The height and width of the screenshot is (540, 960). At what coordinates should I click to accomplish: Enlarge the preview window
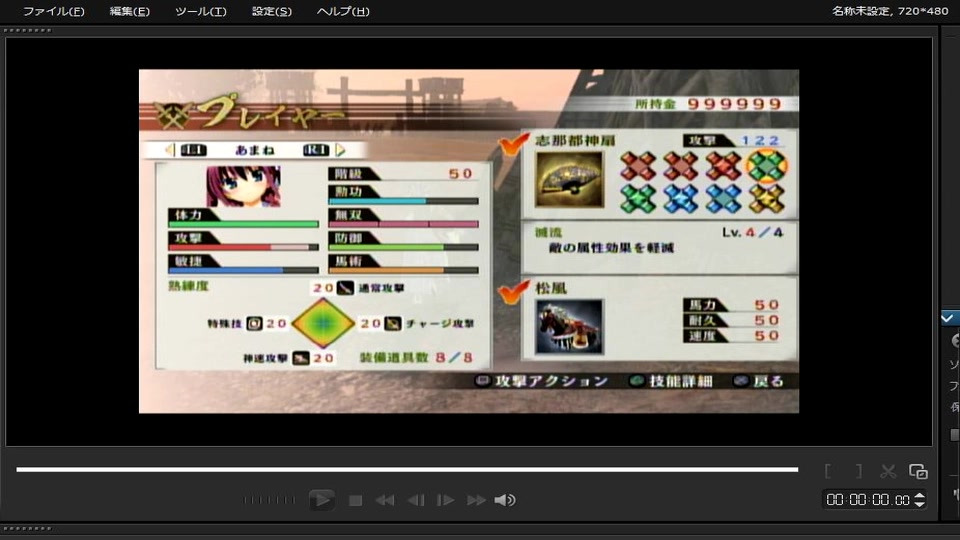pos(918,471)
